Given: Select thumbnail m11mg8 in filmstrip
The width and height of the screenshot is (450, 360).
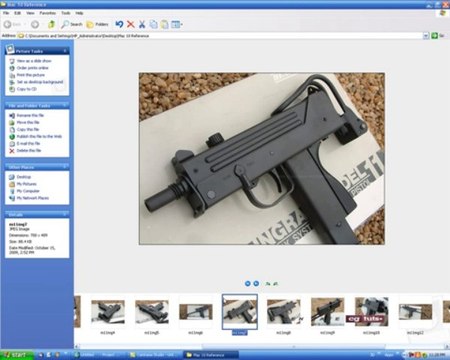Looking at the screenshot, I should [x=284, y=315].
